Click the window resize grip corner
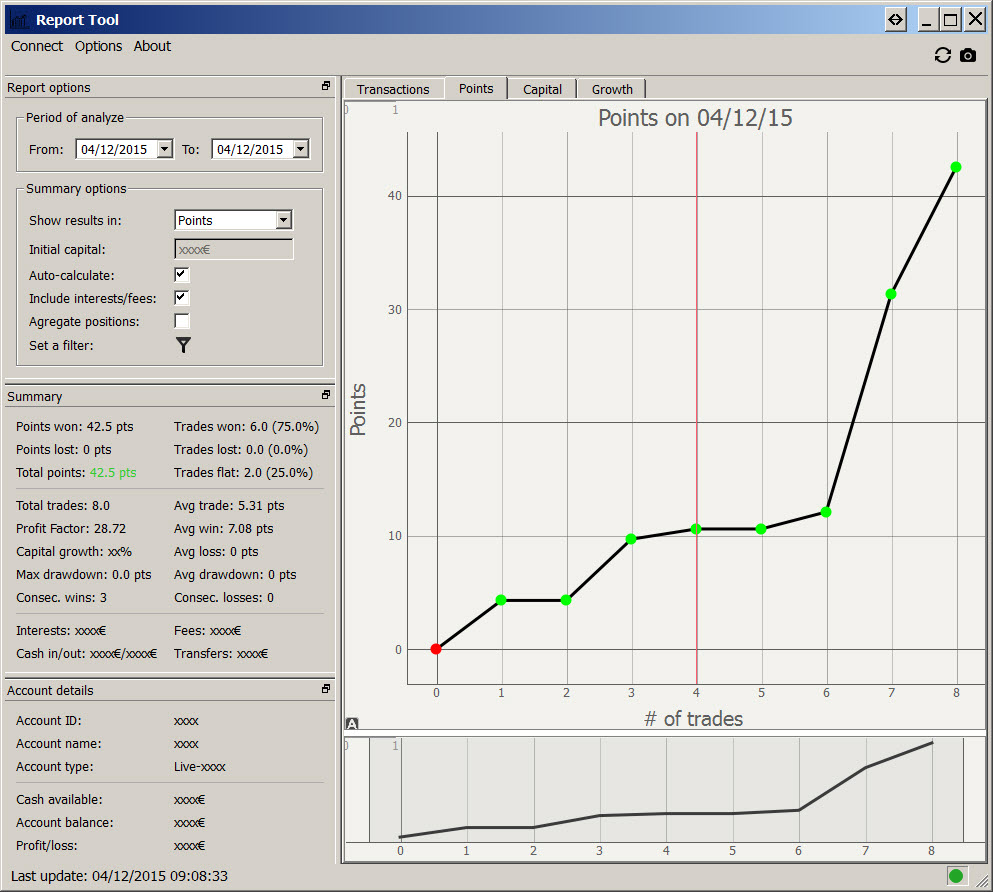 tap(983, 883)
